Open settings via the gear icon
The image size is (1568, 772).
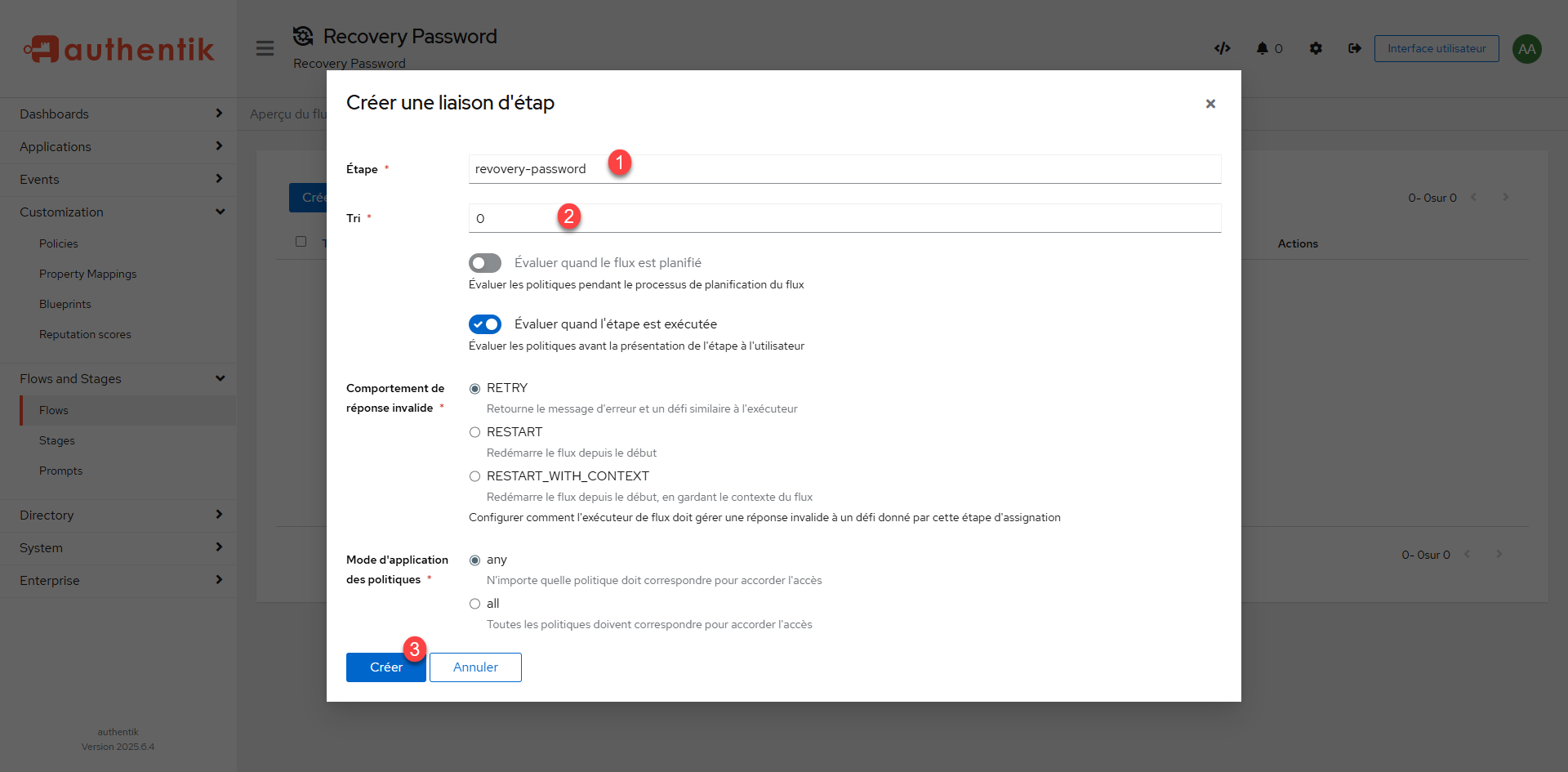[x=1315, y=48]
